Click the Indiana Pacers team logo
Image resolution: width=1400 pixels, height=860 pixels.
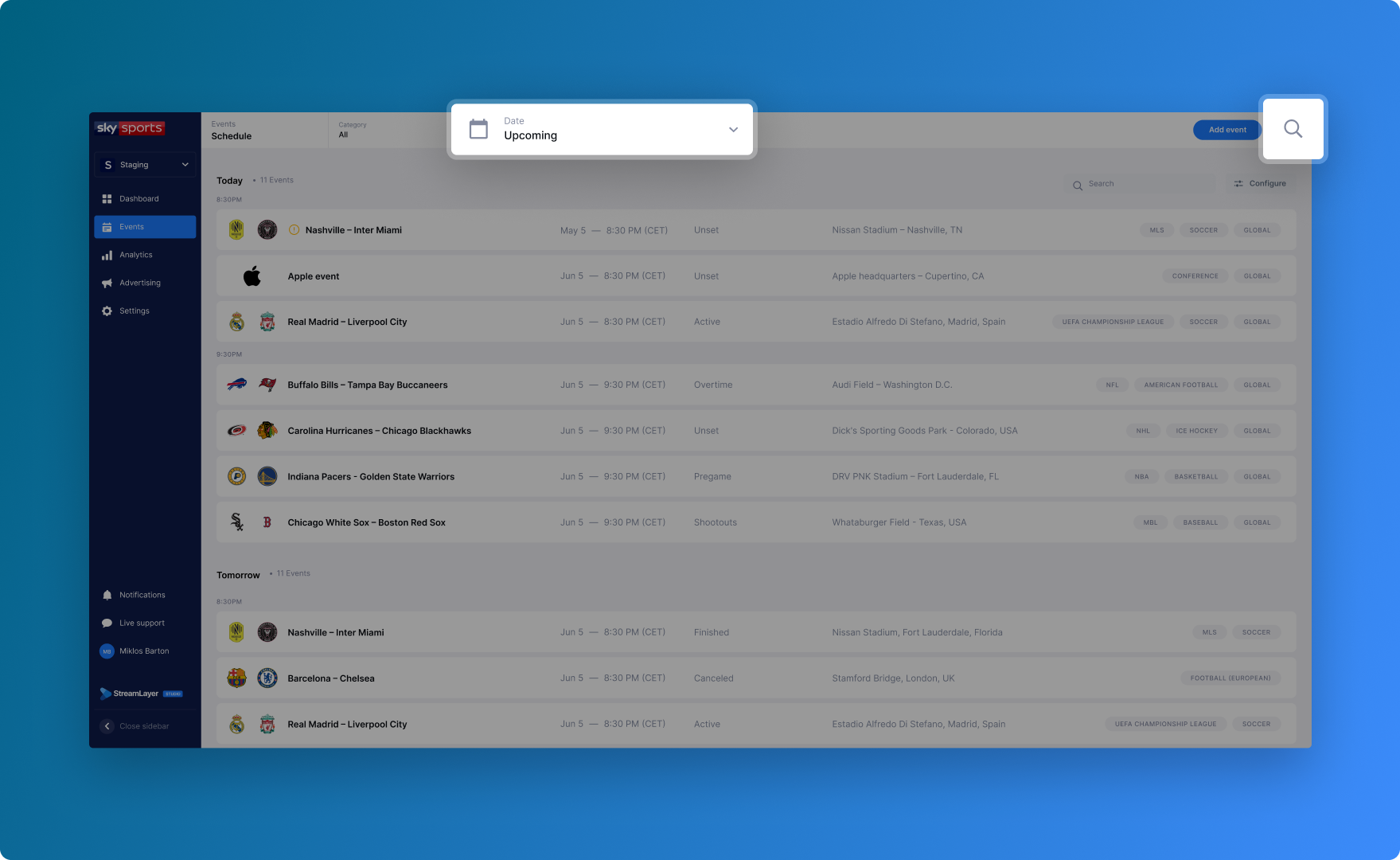tap(236, 477)
